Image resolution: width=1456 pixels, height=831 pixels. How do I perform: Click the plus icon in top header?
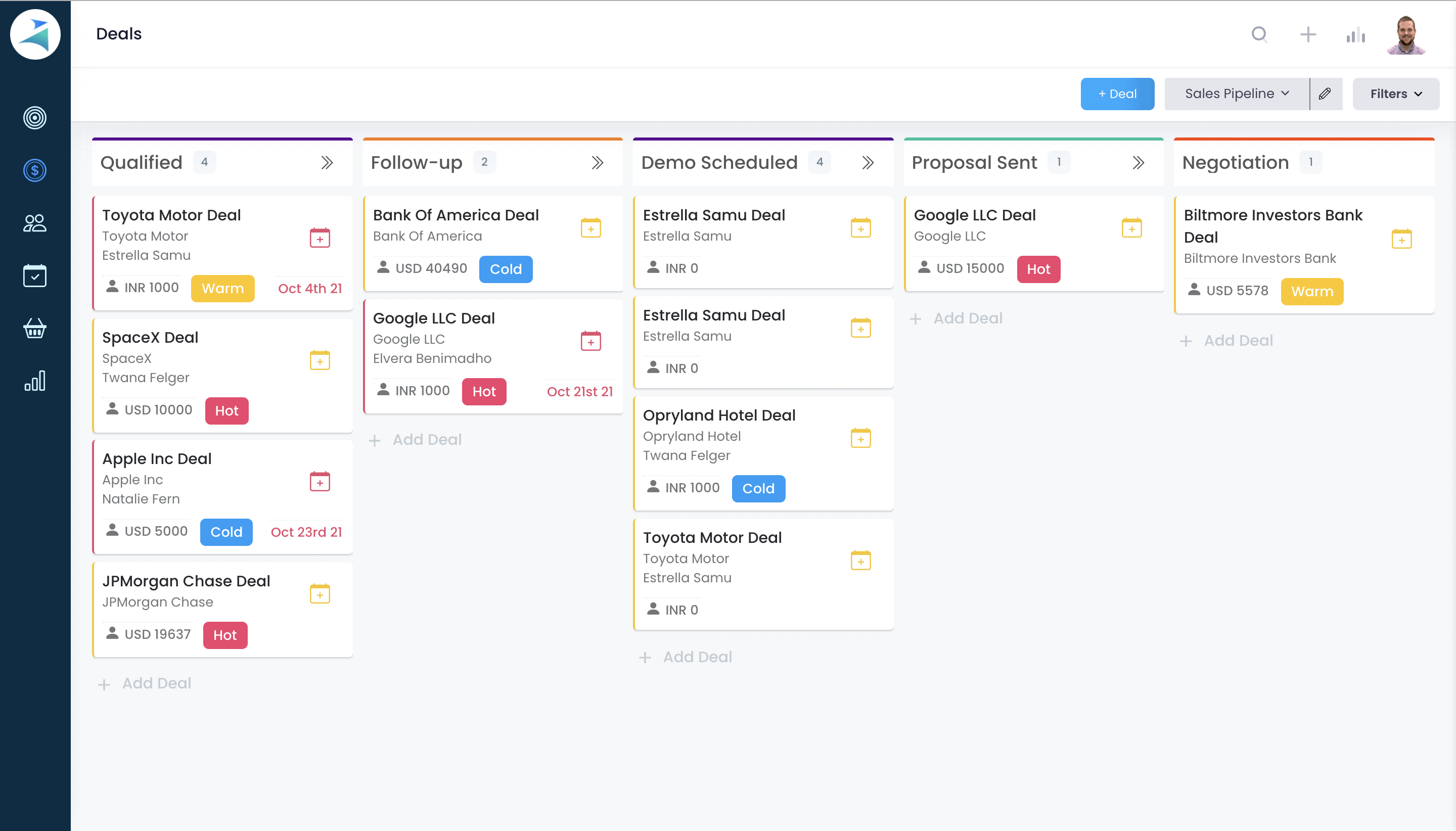1307,35
